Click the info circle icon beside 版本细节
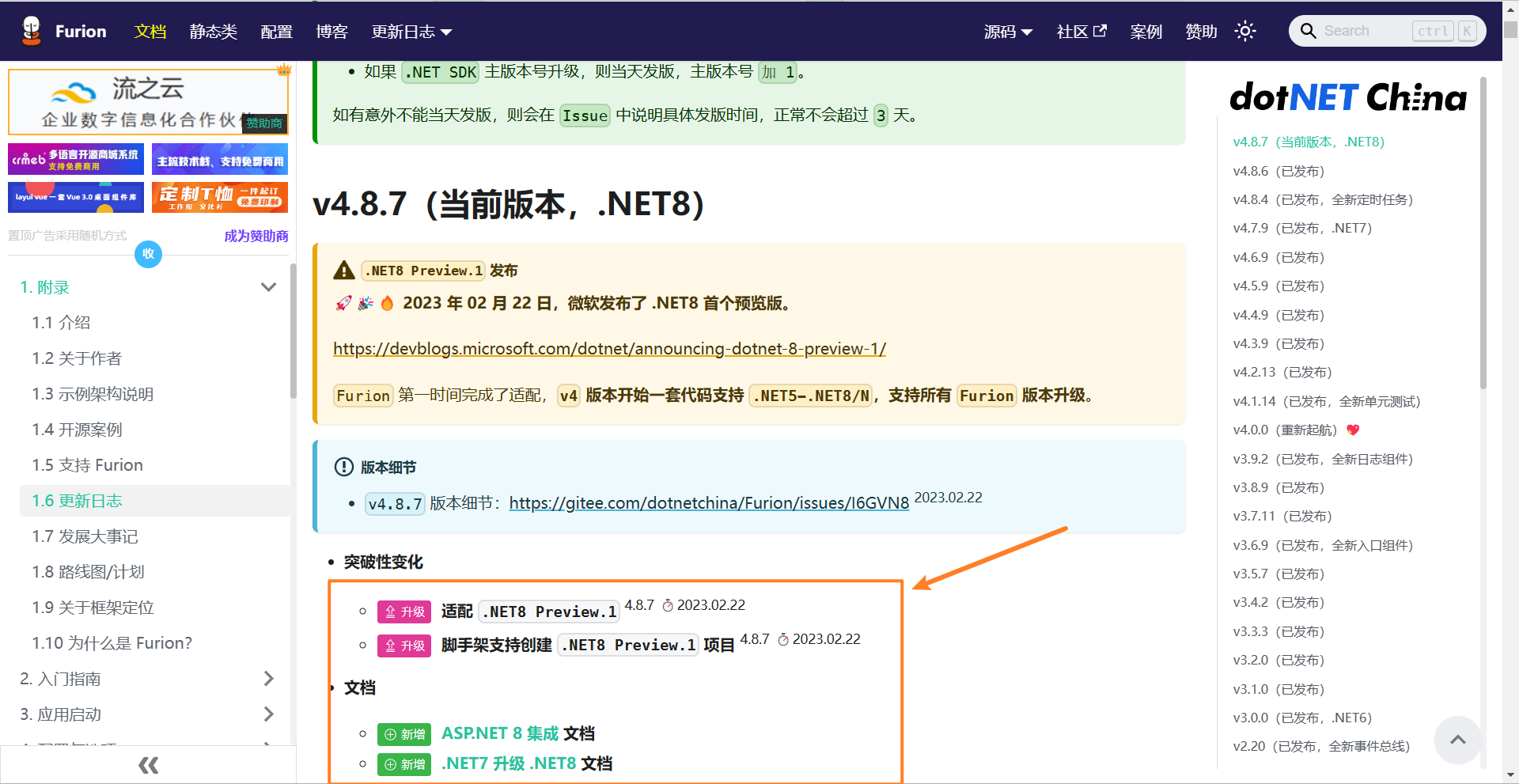The height and width of the screenshot is (784, 1519). click(344, 467)
